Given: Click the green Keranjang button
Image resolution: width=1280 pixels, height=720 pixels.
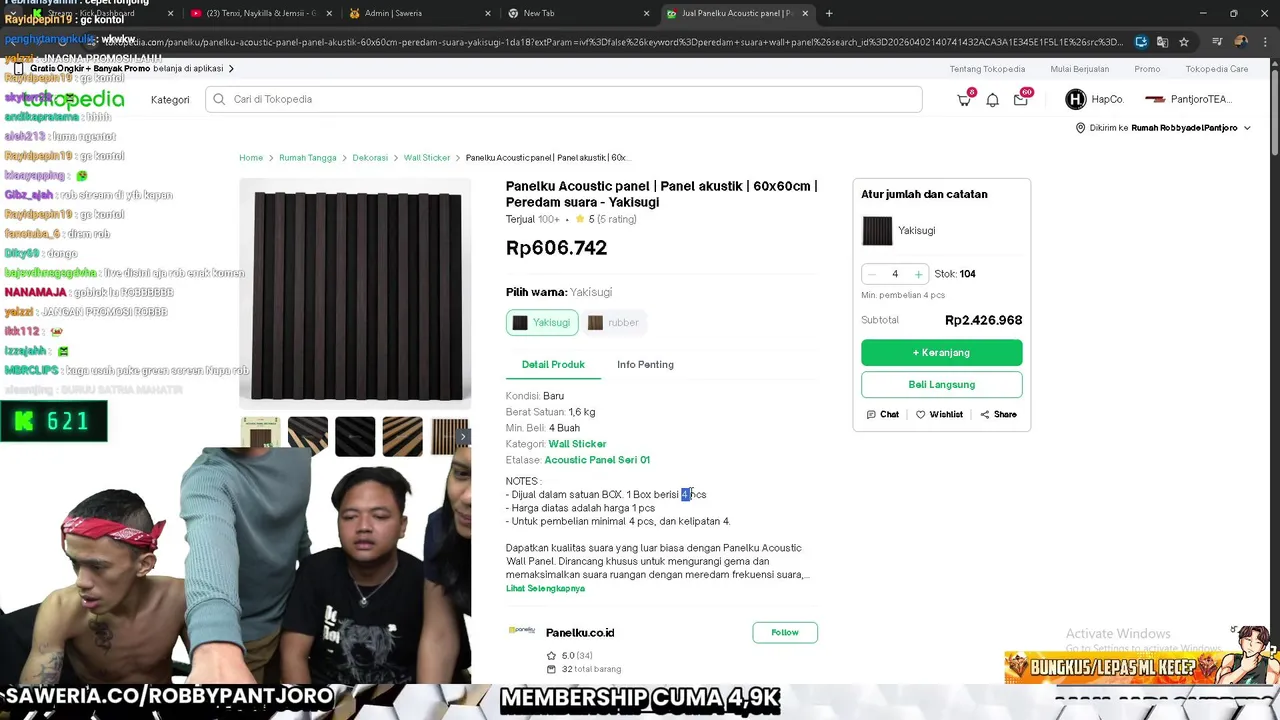Looking at the screenshot, I should click(942, 352).
